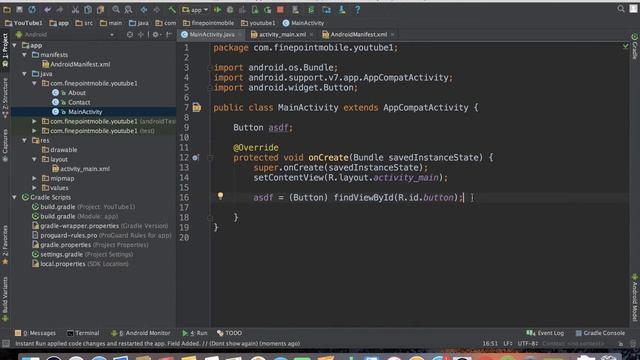
Task: Open proguard-rules.pro file
Action: click(x=102, y=235)
